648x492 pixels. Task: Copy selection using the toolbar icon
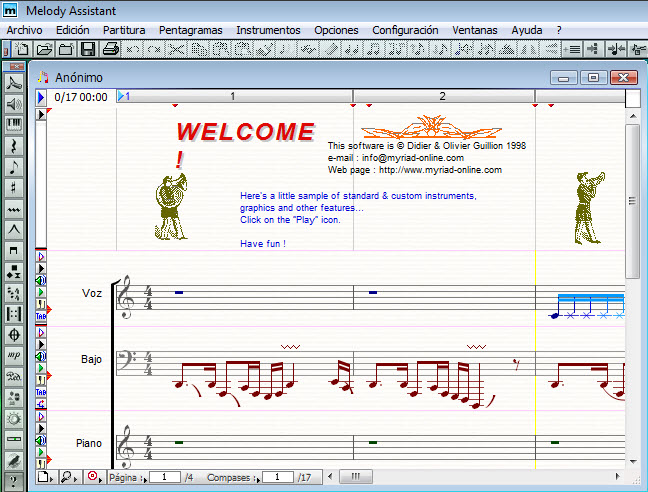click(199, 49)
